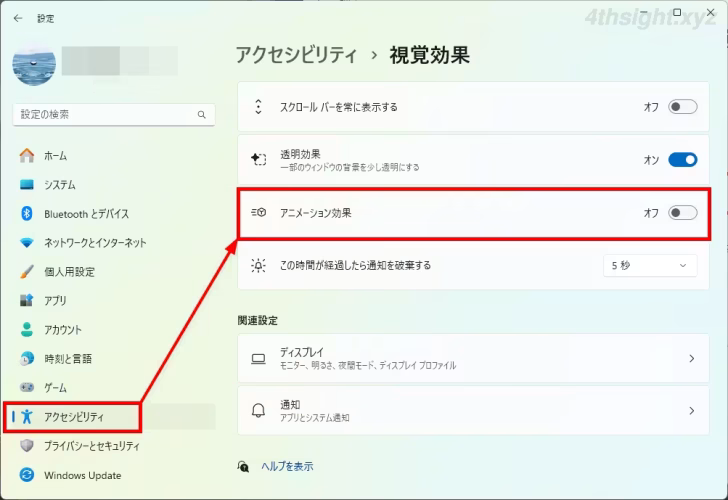Viewport: 728px width, 500px height.
Task: Click the Windows Update sync icon
Action: click(27, 475)
